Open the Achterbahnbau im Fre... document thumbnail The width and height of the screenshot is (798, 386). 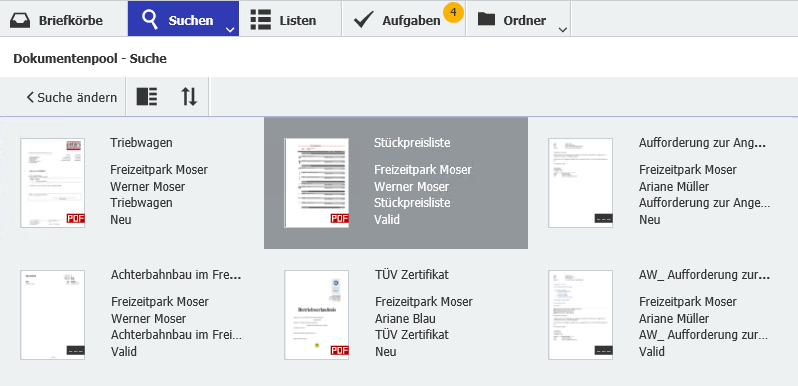pos(52,315)
